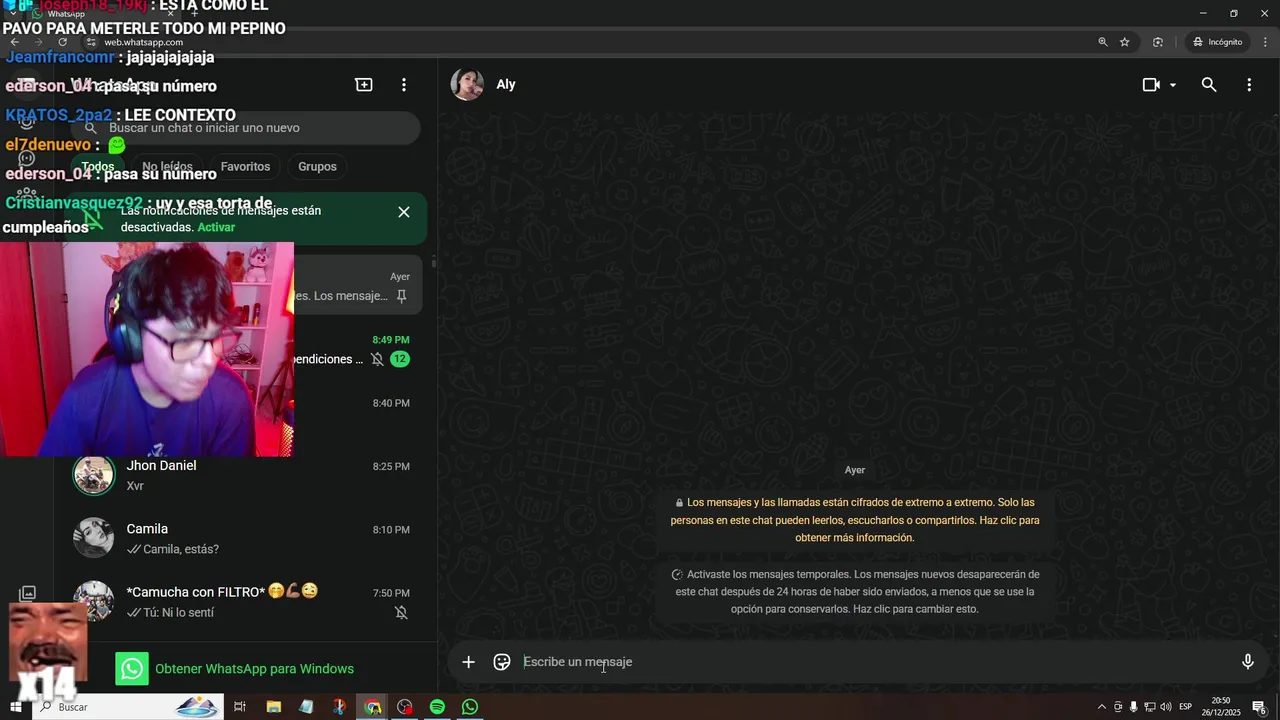This screenshot has width=1280, height=720.
Task: Click the green WhatsApp download logo
Action: click(x=132, y=669)
